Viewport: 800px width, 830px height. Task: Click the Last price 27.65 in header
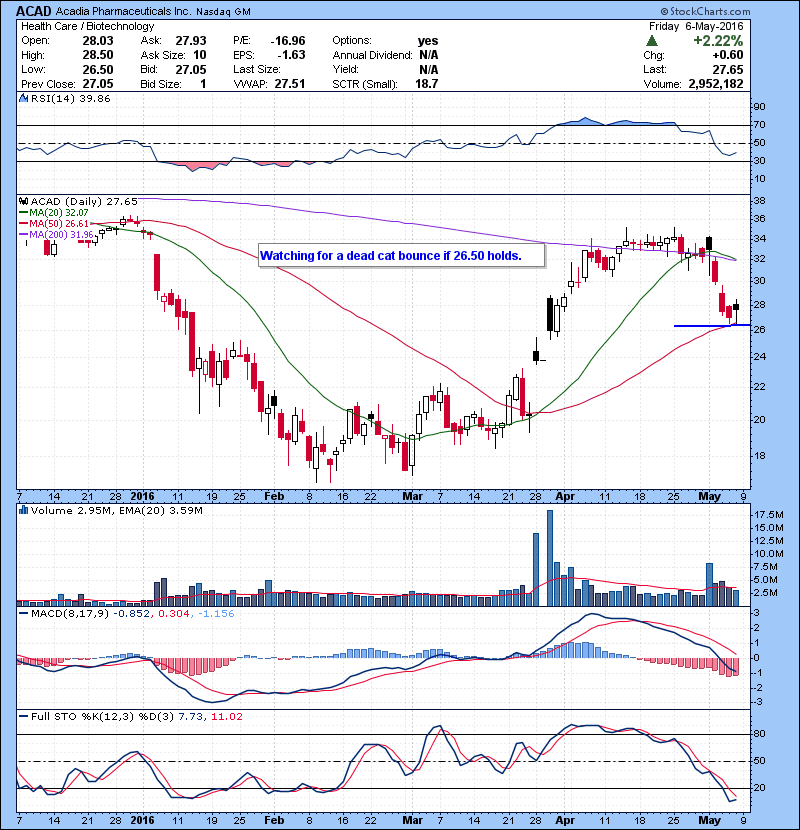coord(727,69)
